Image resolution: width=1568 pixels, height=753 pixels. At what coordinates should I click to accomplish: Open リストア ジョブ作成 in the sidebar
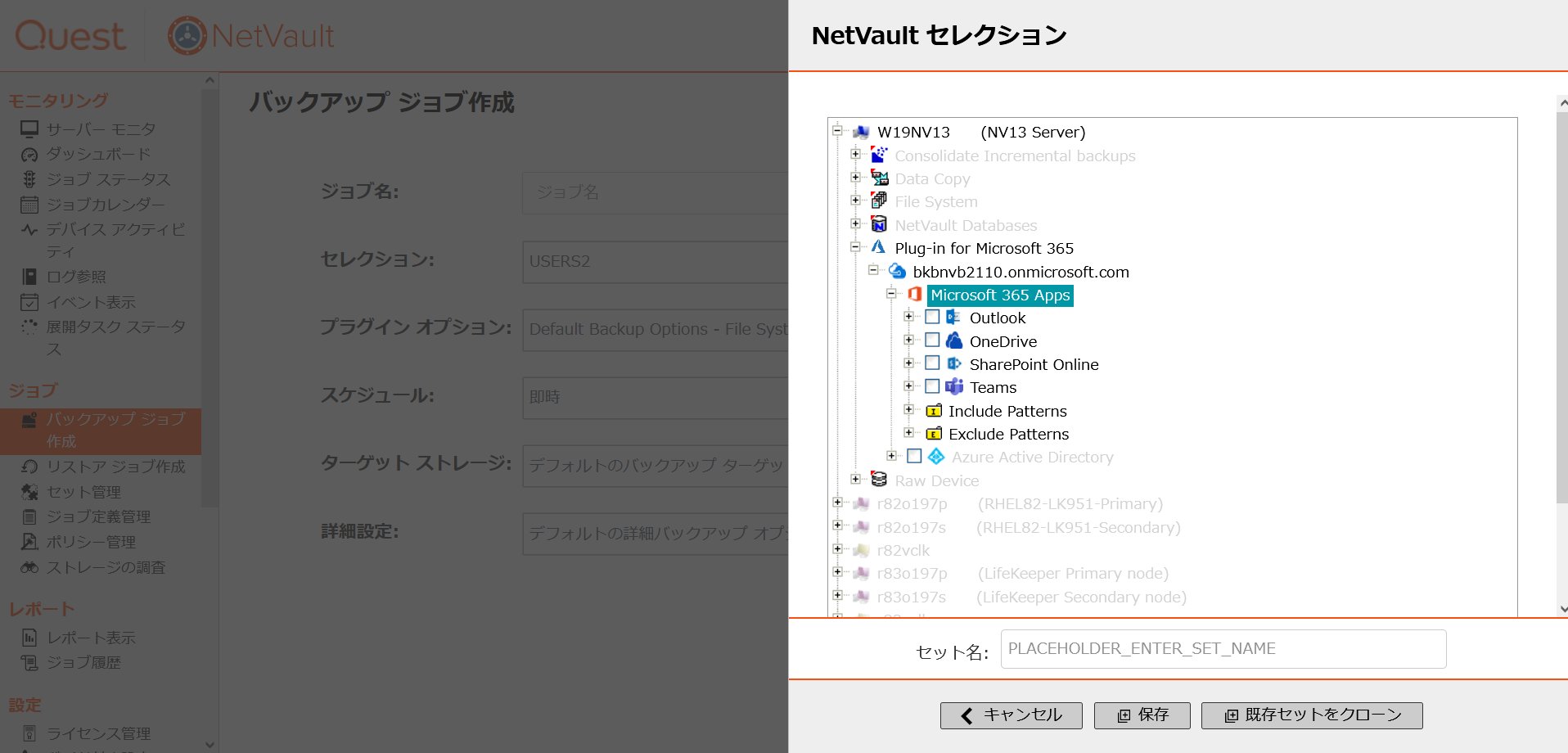(115, 467)
